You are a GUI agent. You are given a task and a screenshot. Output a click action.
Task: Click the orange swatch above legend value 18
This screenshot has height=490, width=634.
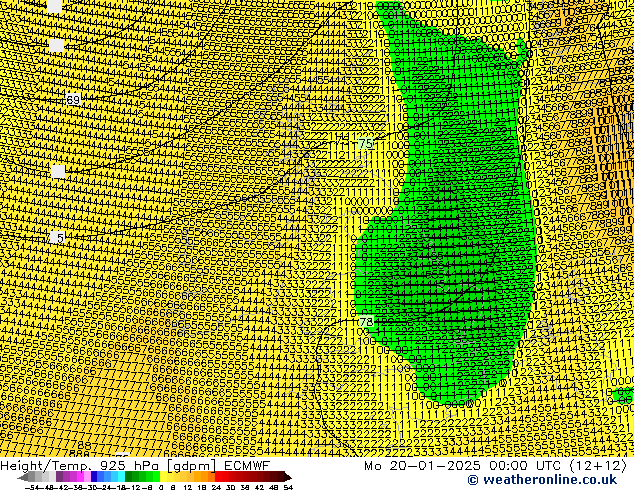(x=205, y=477)
